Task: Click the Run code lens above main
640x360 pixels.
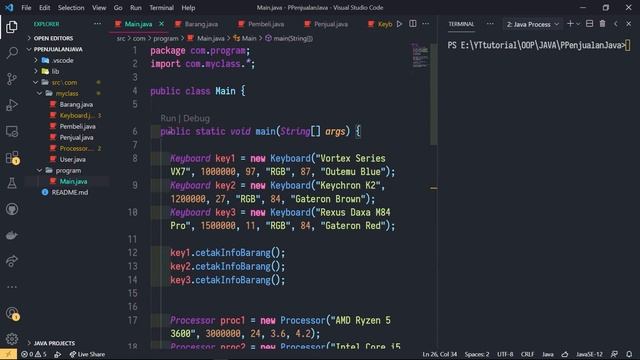Action: [168, 118]
